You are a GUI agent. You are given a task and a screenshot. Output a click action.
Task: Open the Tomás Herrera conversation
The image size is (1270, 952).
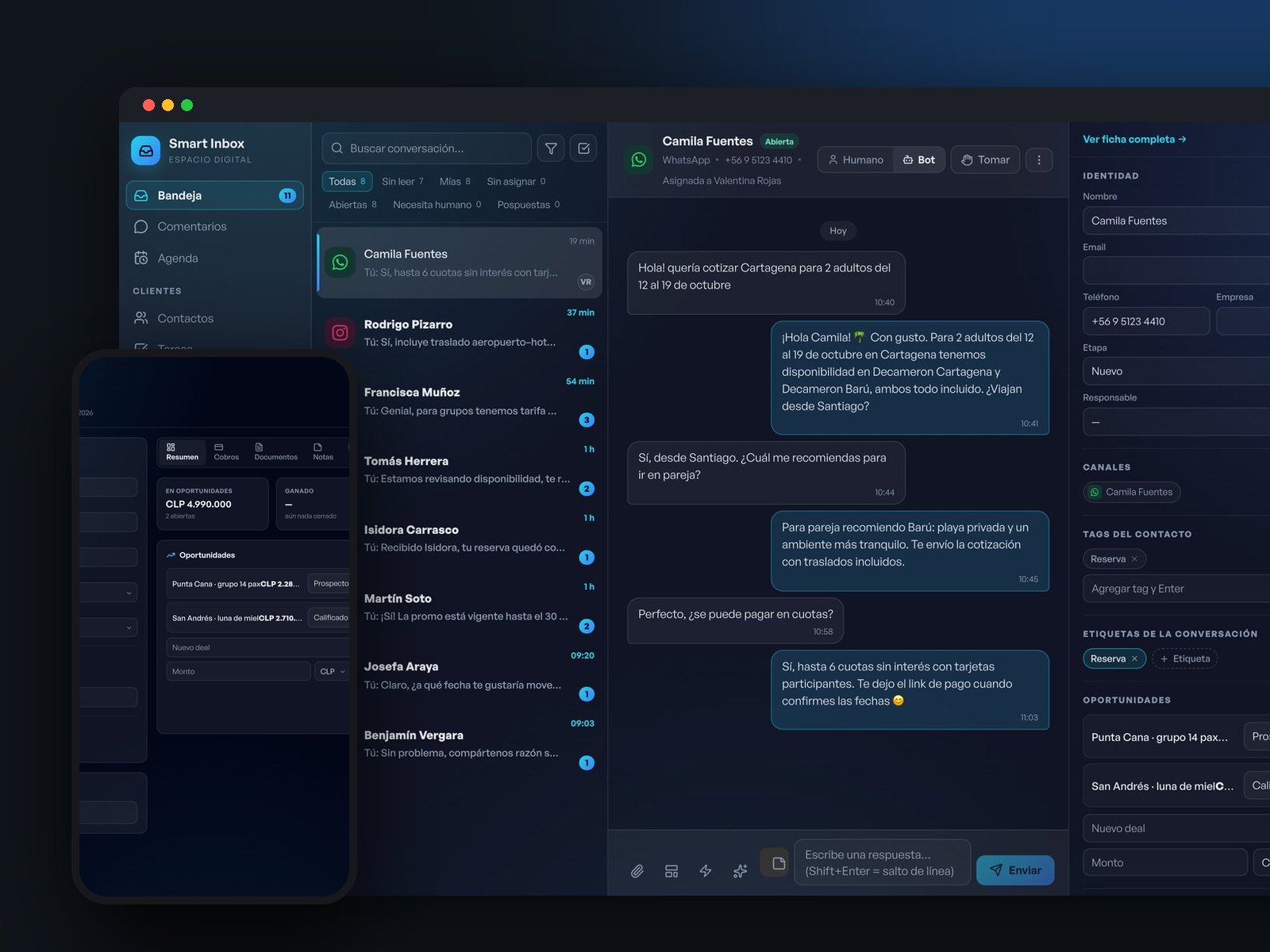pyautogui.click(x=460, y=470)
